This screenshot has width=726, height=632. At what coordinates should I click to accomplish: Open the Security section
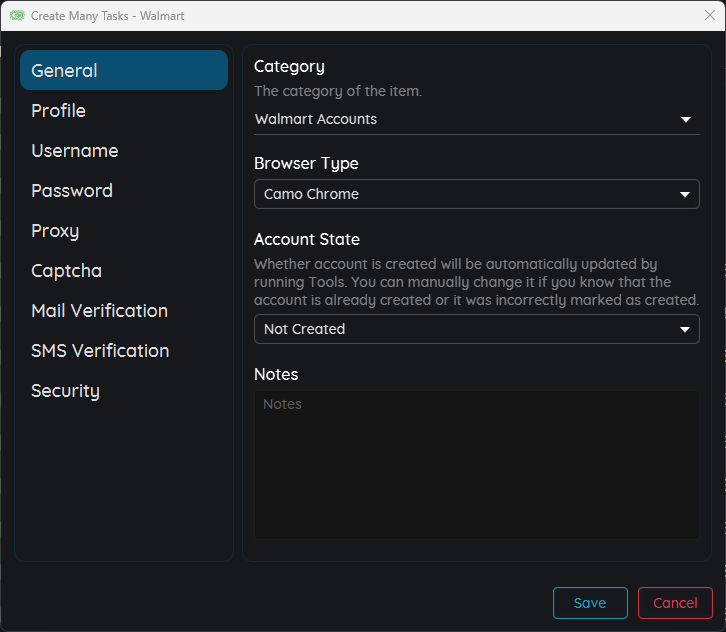pyautogui.click(x=65, y=391)
